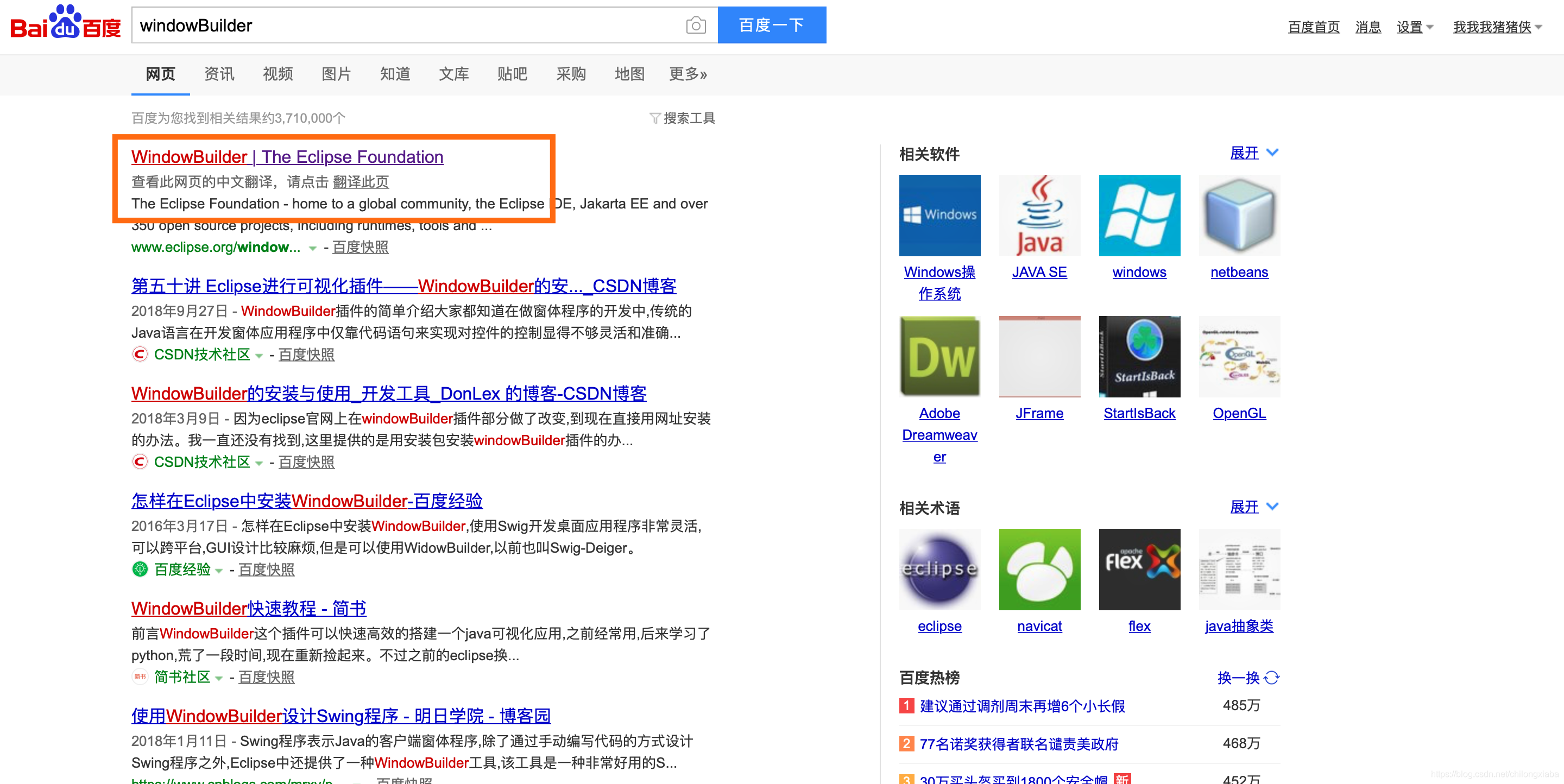The height and width of the screenshot is (784, 1564).
Task: Click the www.eclipse.org/window... green URL
Action: point(216,247)
